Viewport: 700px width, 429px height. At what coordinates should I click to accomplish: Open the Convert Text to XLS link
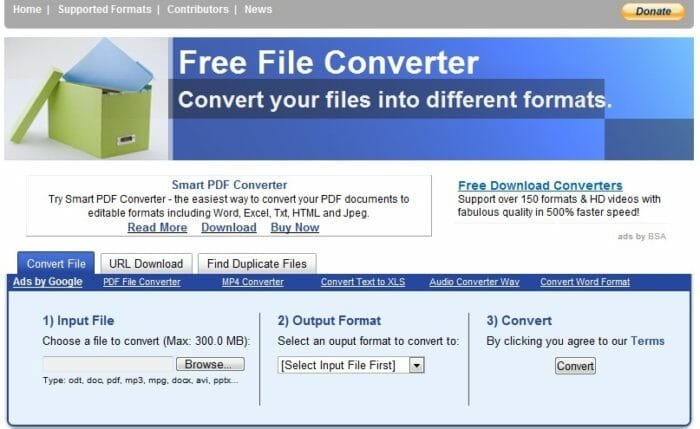(x=364, y=282)
